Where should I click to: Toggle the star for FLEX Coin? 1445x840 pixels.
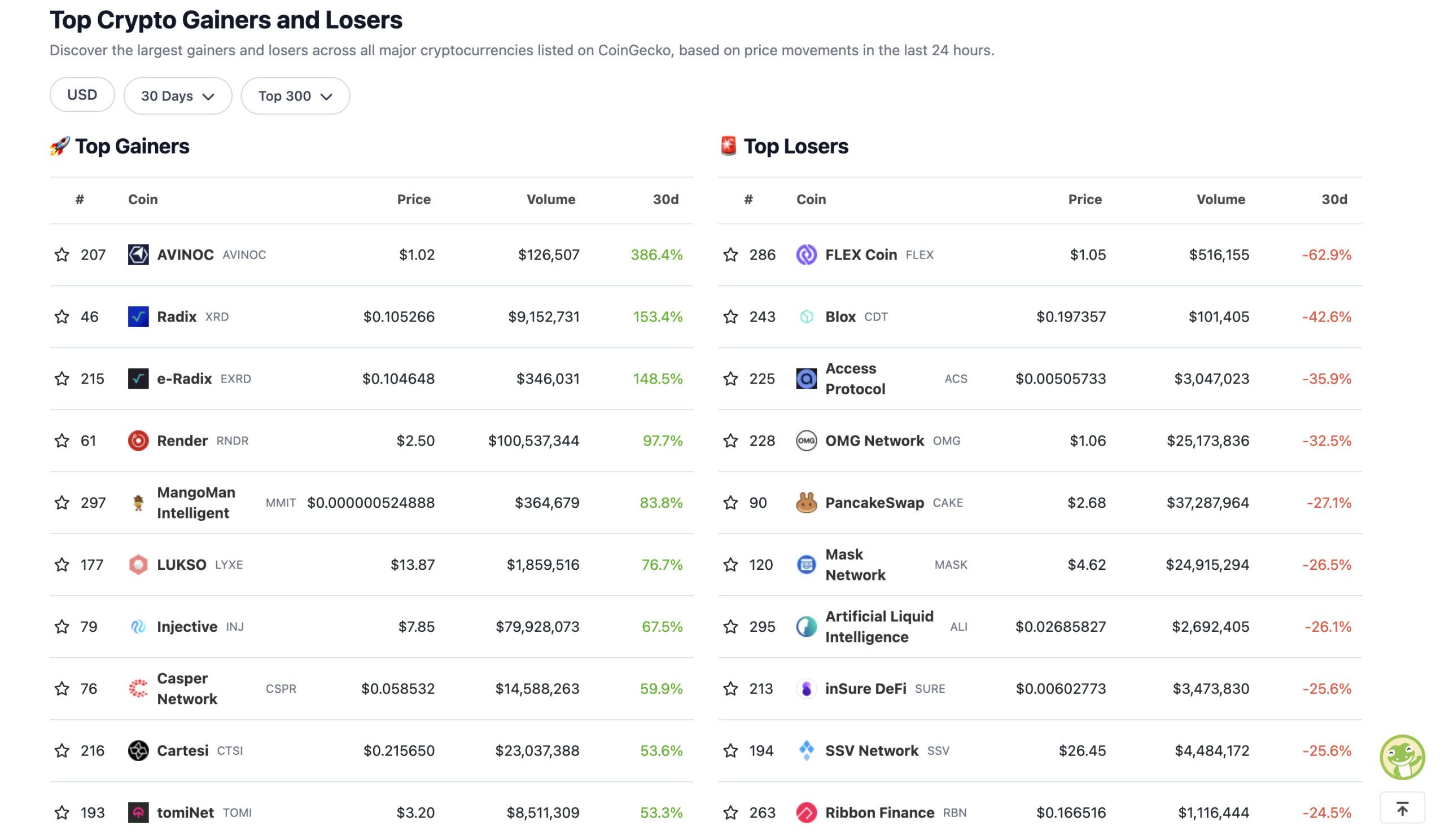click(730, 254)
